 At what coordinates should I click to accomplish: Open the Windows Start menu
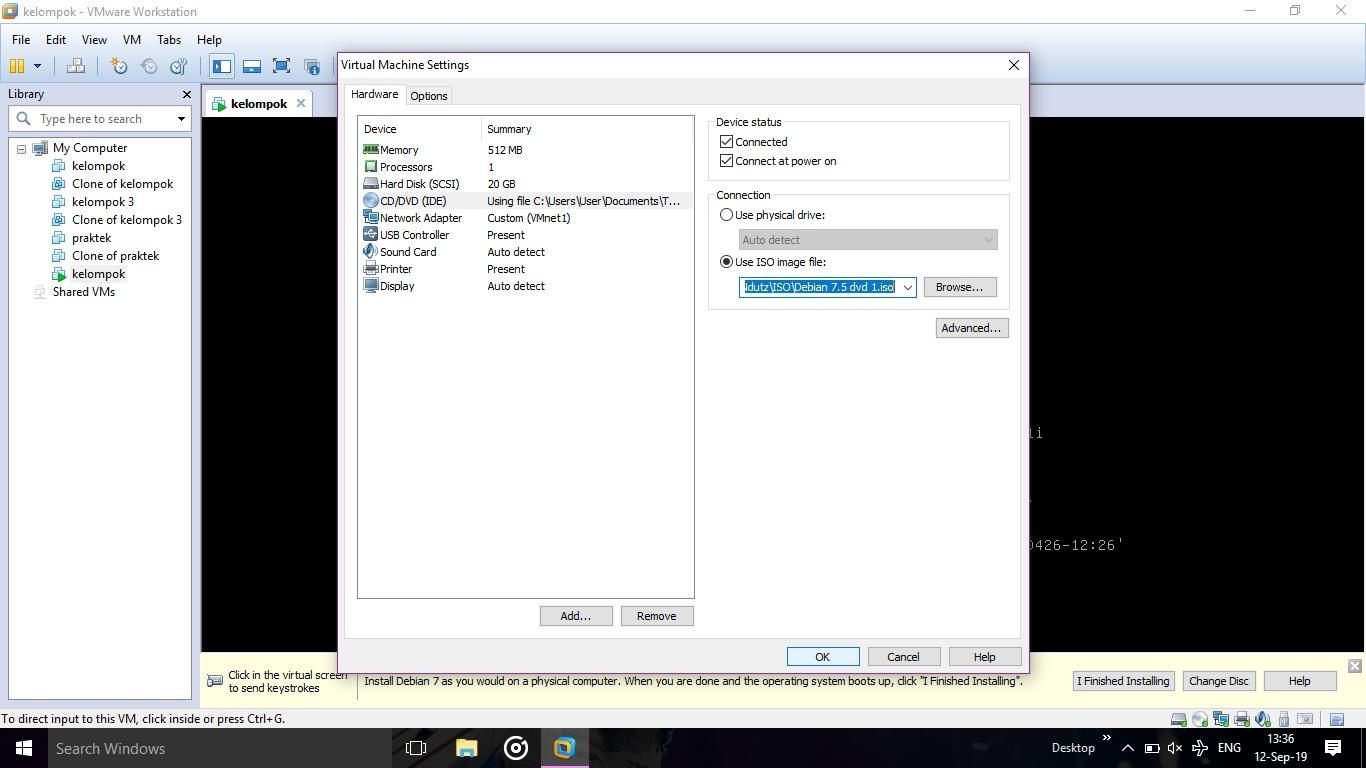click(x=24, y=748)
